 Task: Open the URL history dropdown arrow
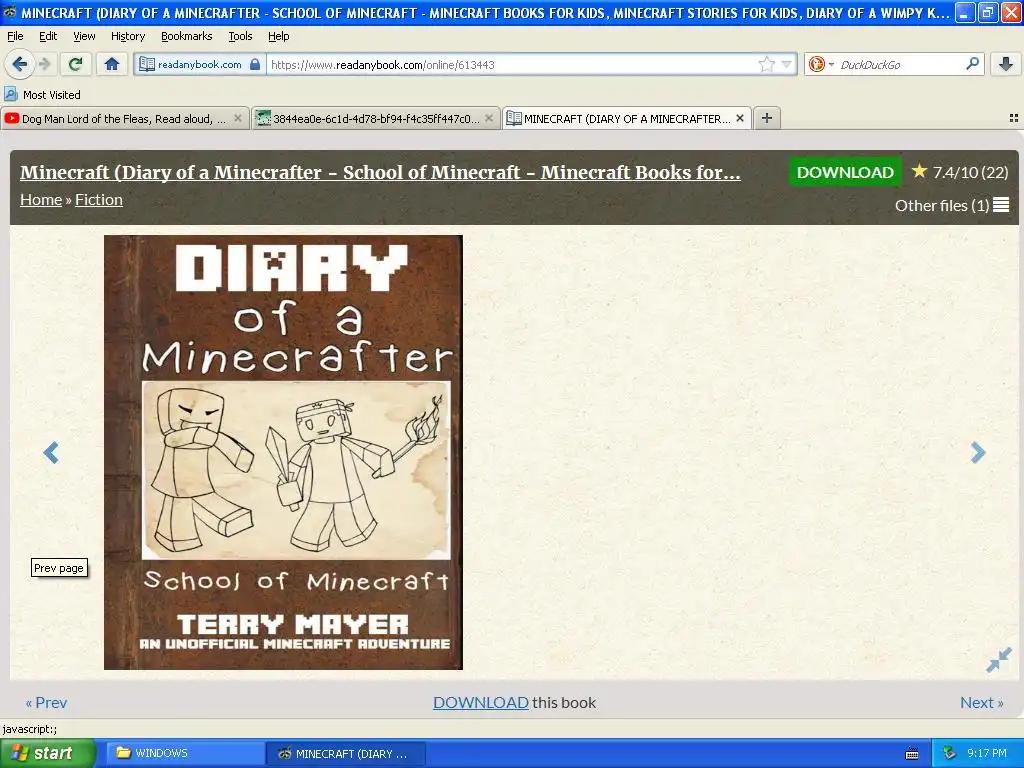coord(786,64)
